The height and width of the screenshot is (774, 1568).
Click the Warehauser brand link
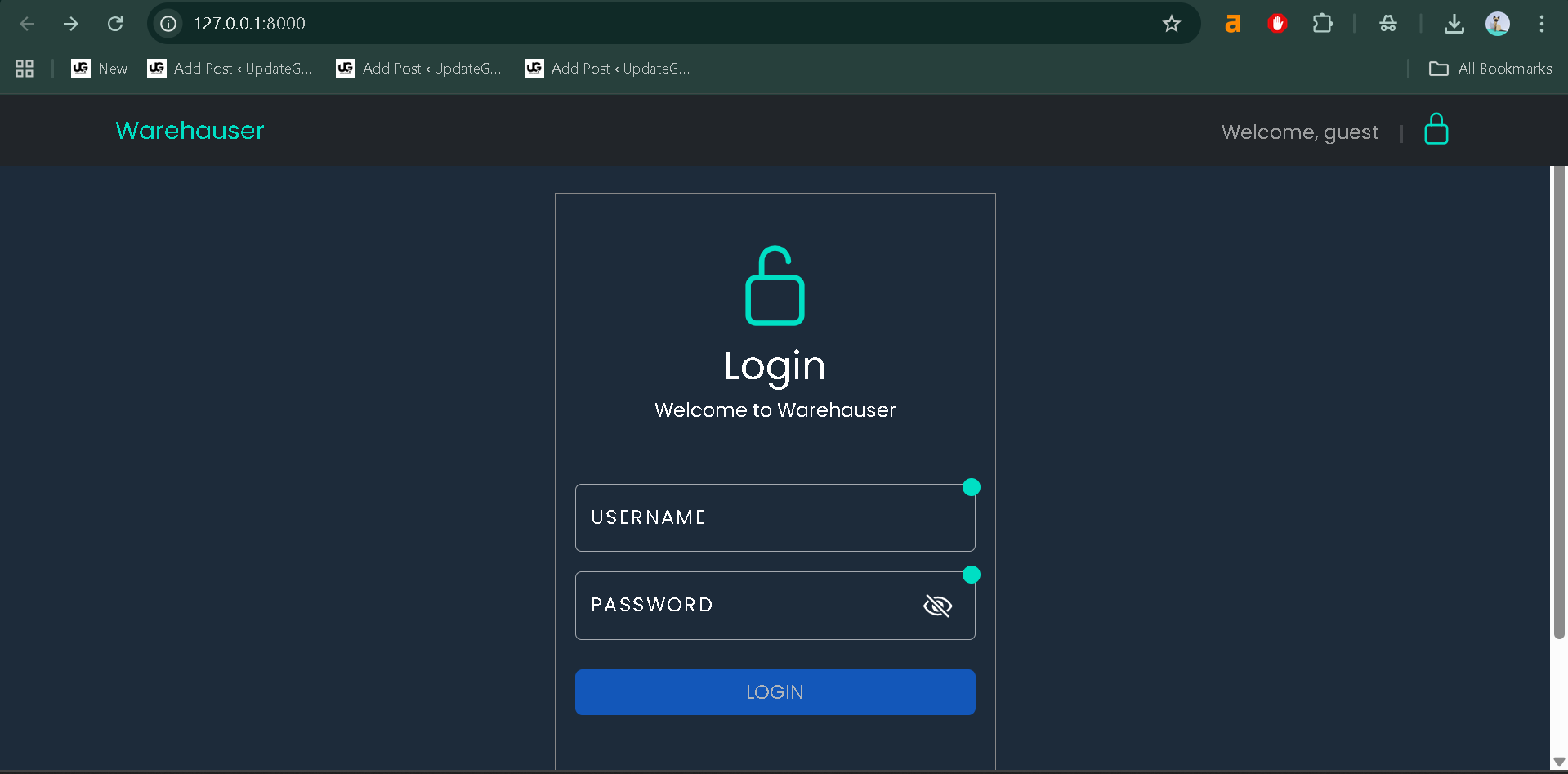pos(190,131)
